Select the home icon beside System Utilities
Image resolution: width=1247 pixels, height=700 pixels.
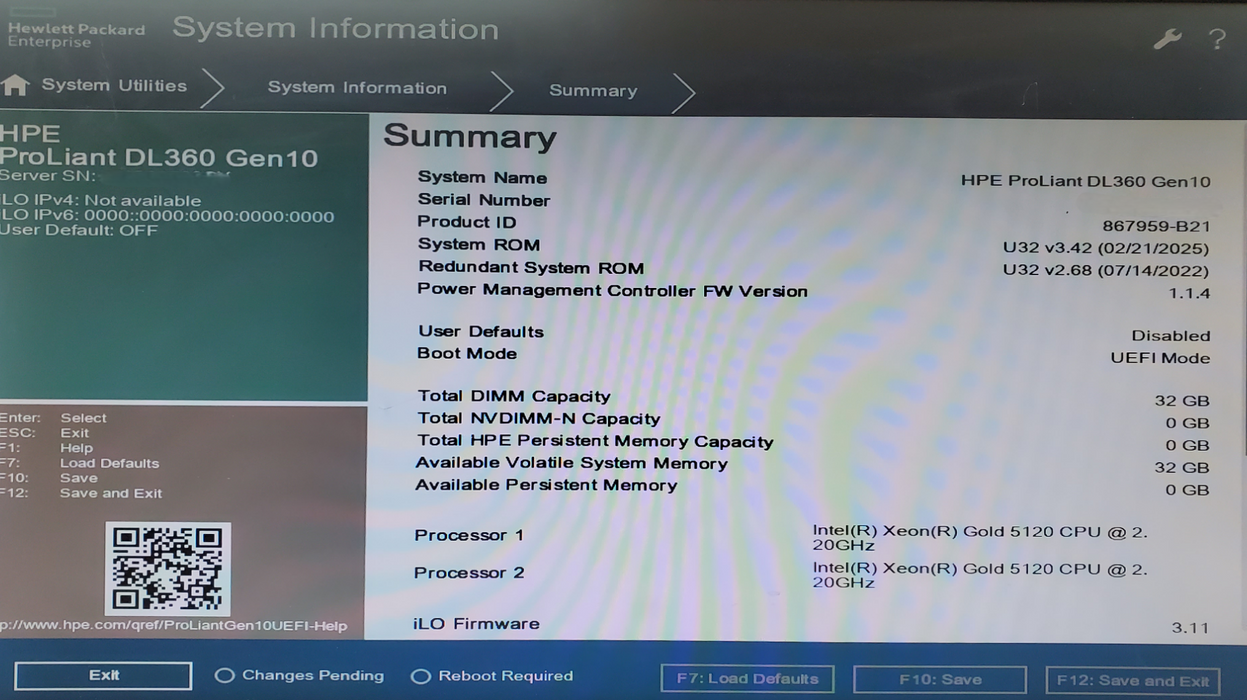[x=16, y=85]
